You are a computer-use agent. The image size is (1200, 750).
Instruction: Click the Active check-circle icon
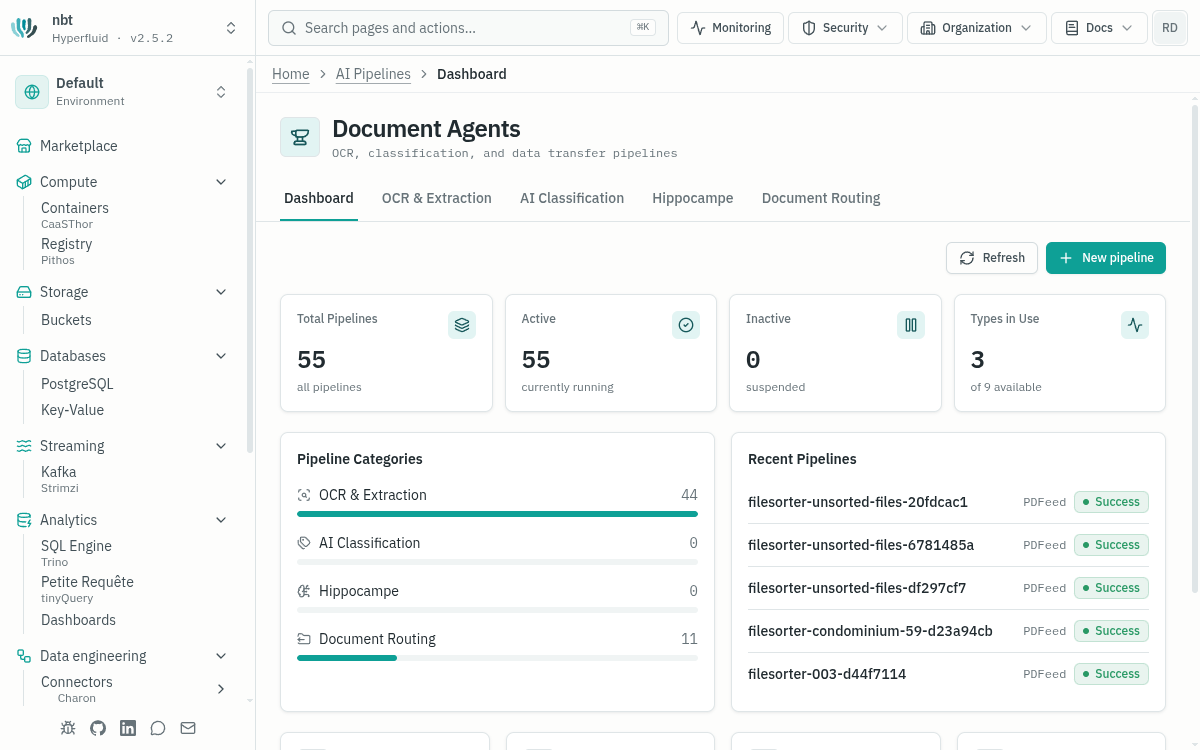pyautogui.click(x=686, y=325)
